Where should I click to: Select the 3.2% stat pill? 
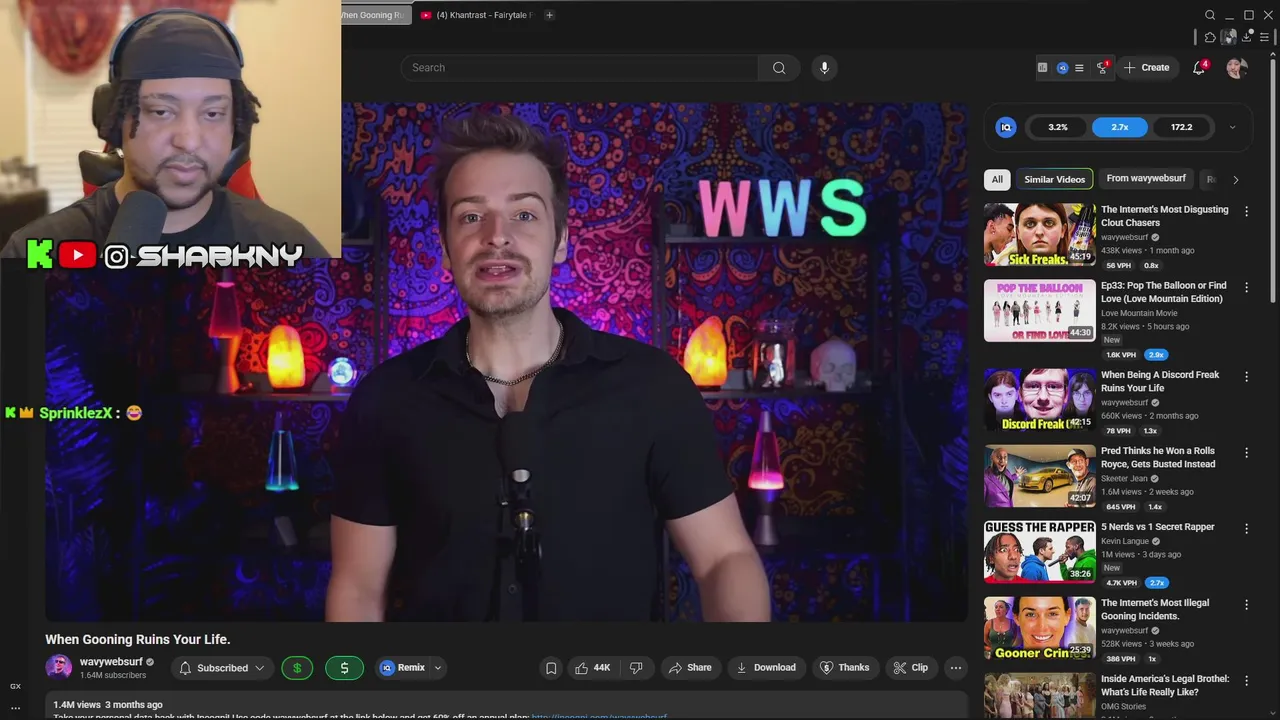[1058, 127]
